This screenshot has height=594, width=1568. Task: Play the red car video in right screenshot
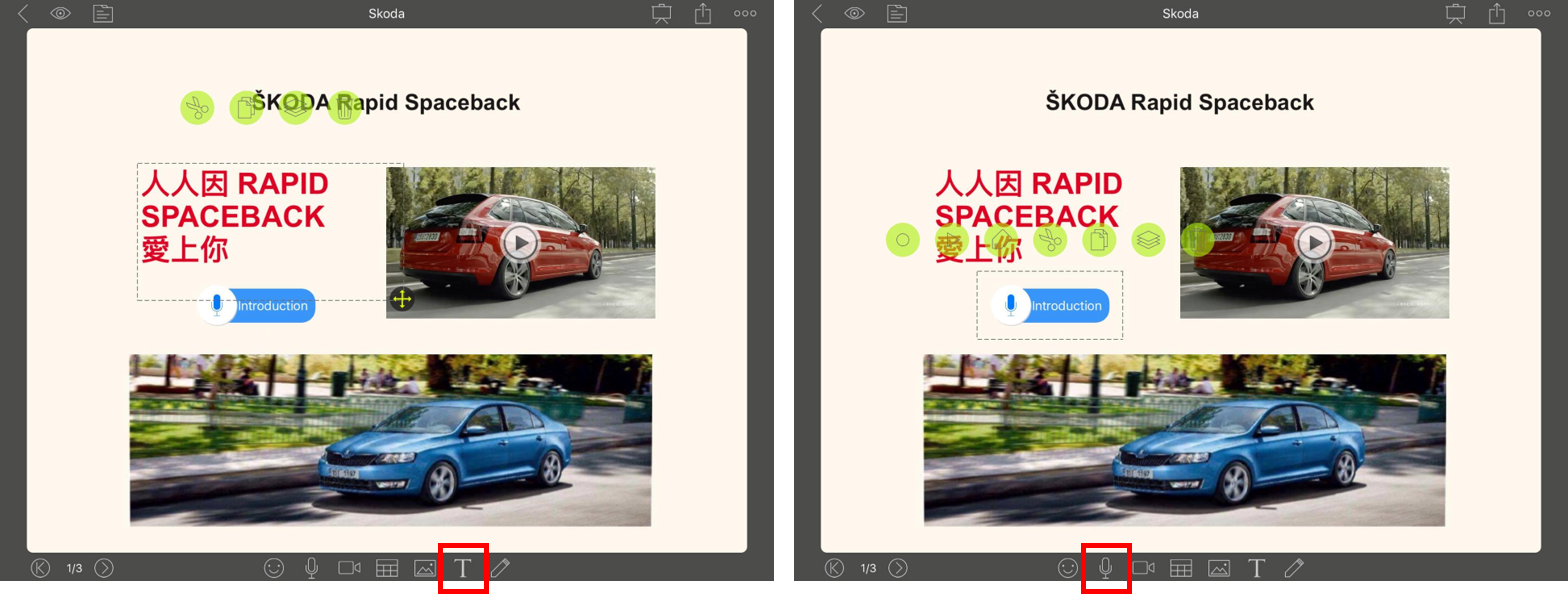pos(1314,242)
